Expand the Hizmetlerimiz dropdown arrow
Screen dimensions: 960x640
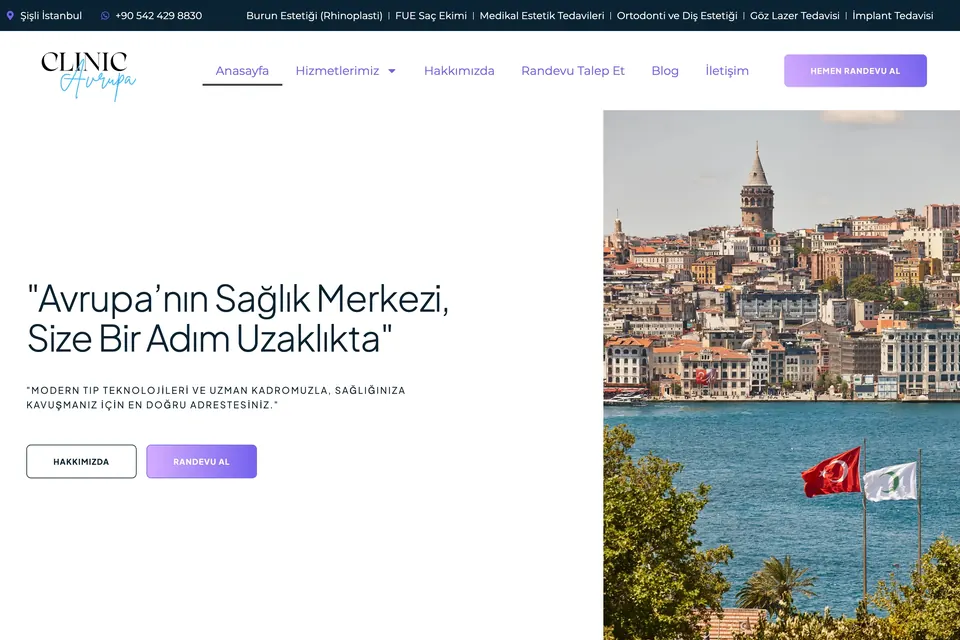[392, 71]
